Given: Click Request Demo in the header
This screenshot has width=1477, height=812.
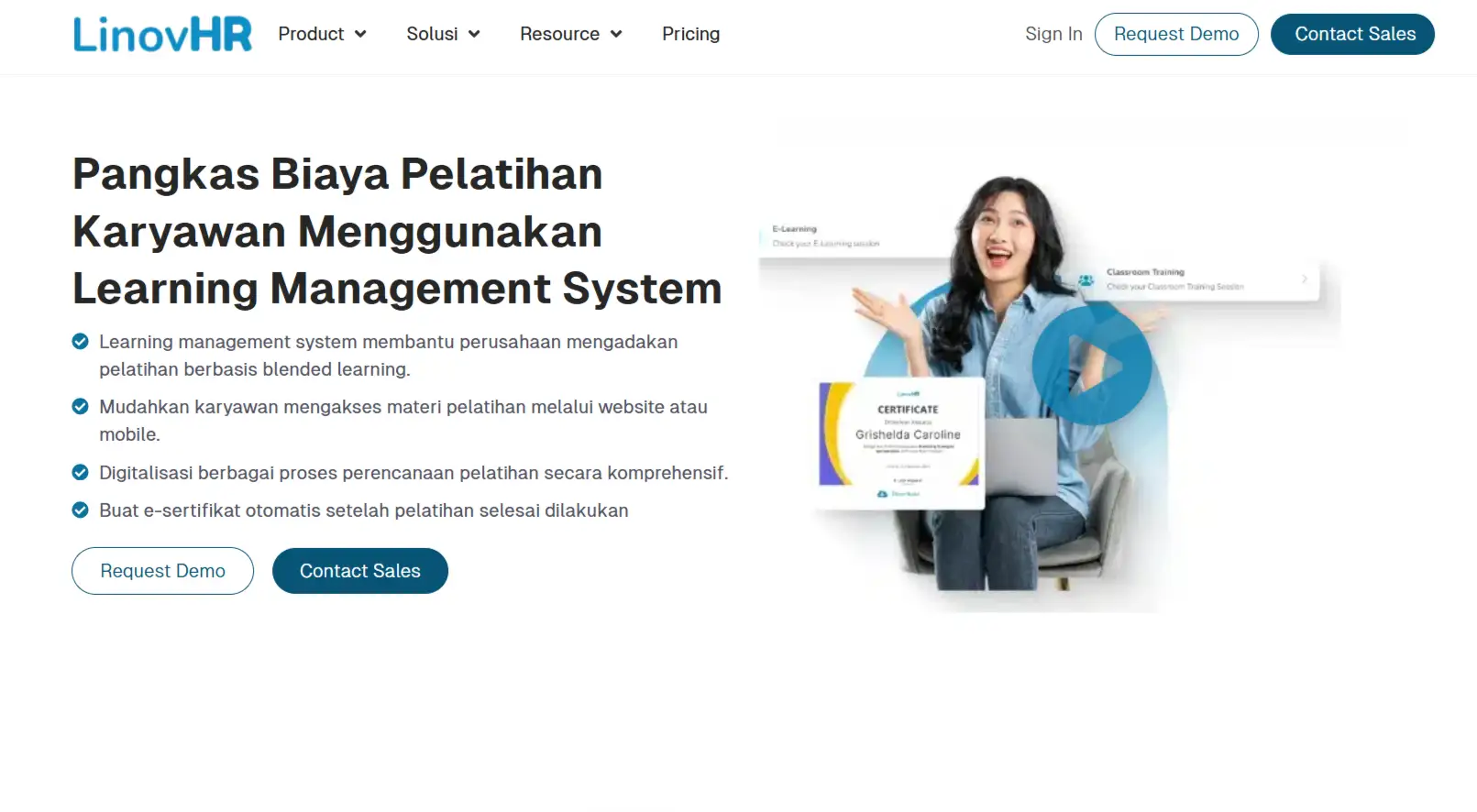Looking at the screenshot, I should coord(1176,34).
